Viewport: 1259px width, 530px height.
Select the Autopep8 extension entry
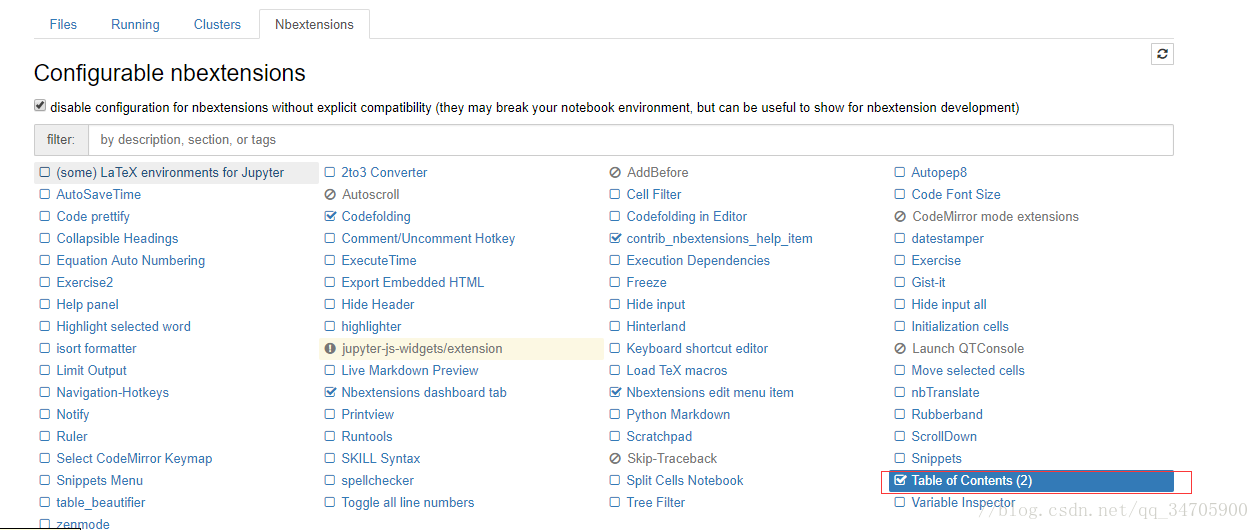coord(938,173)
